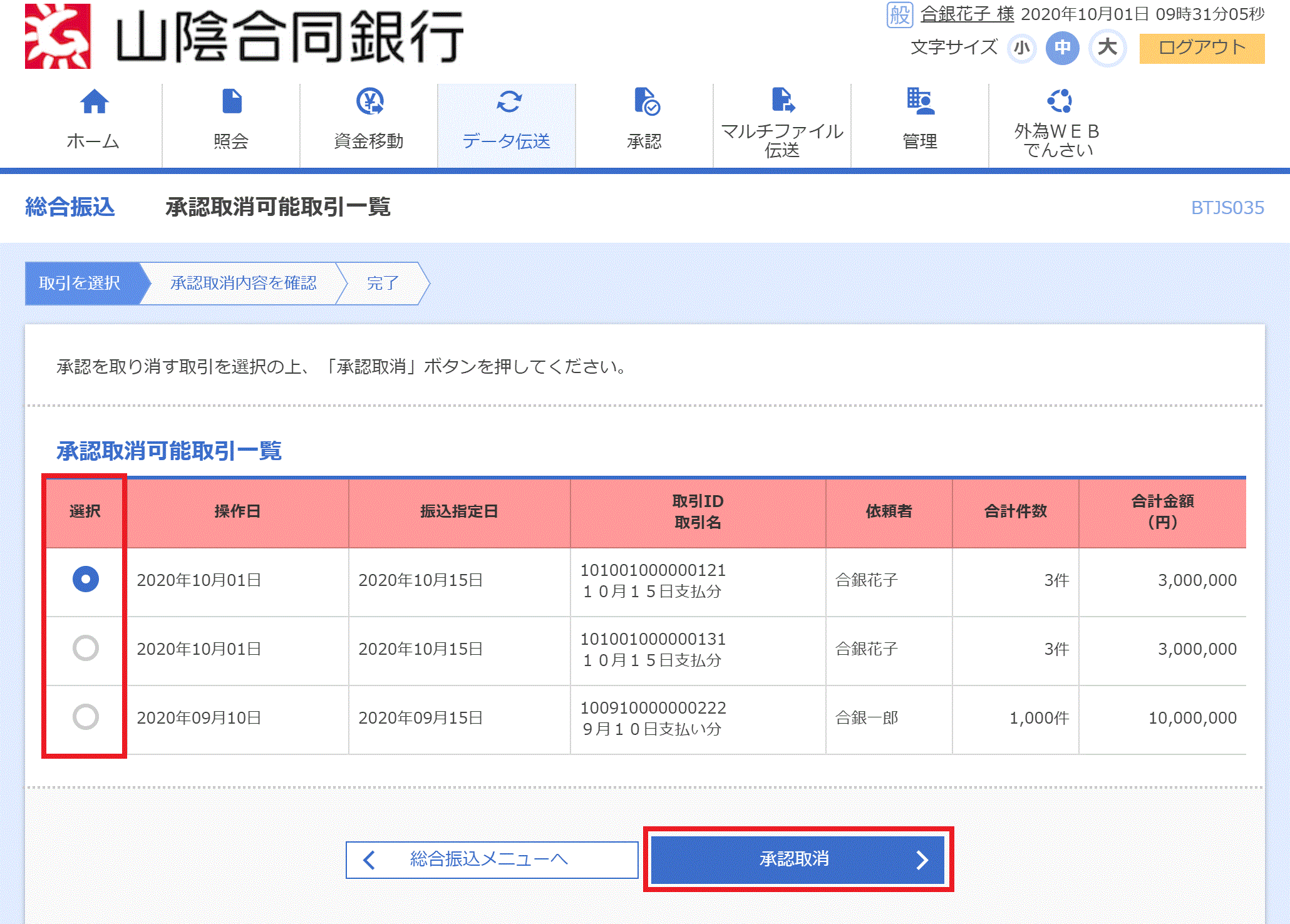Click screen ID BTJS035
The image size is (1290, 924).
[x=1227, y=208]
